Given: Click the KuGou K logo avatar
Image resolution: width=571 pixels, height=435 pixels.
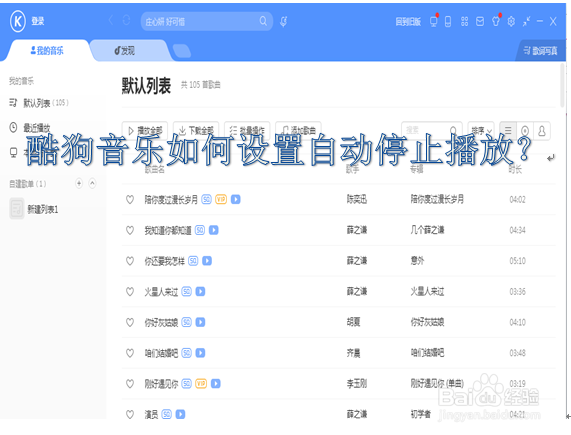Looking at the screenshot, I should (x=17, y=21).
